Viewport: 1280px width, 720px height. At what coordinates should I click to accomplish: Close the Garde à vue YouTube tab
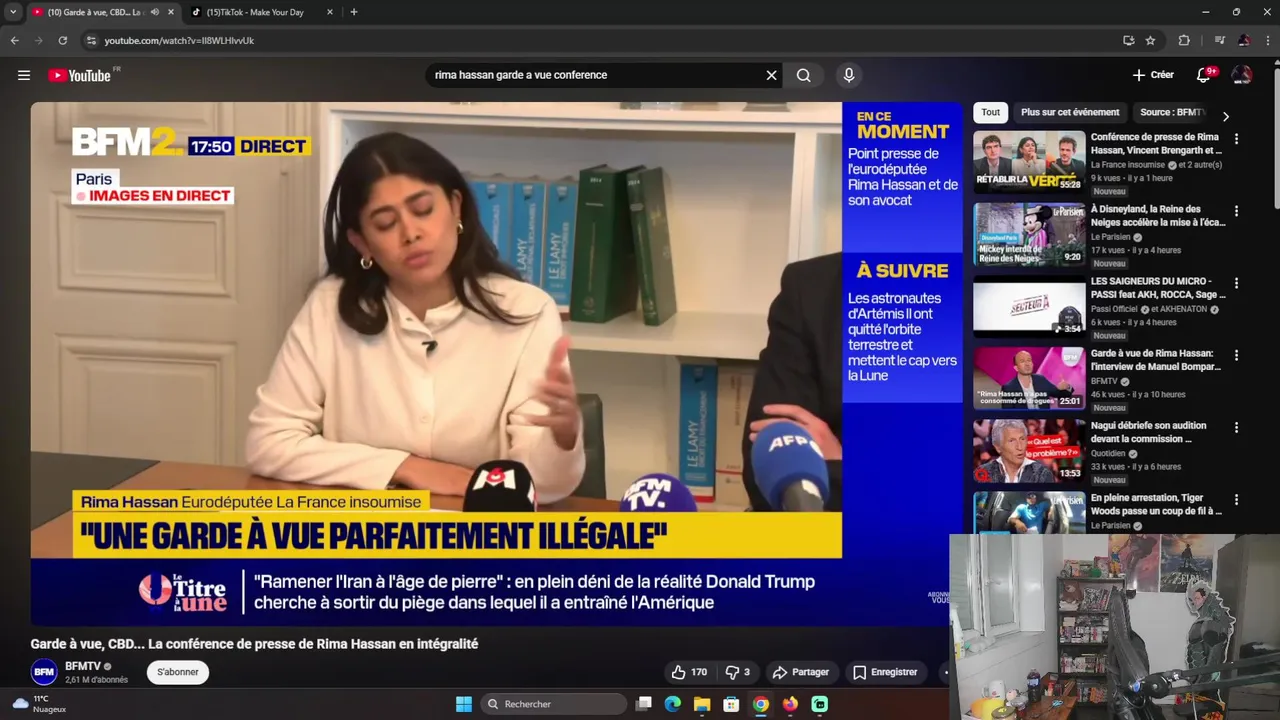click(x=171, y=12)
